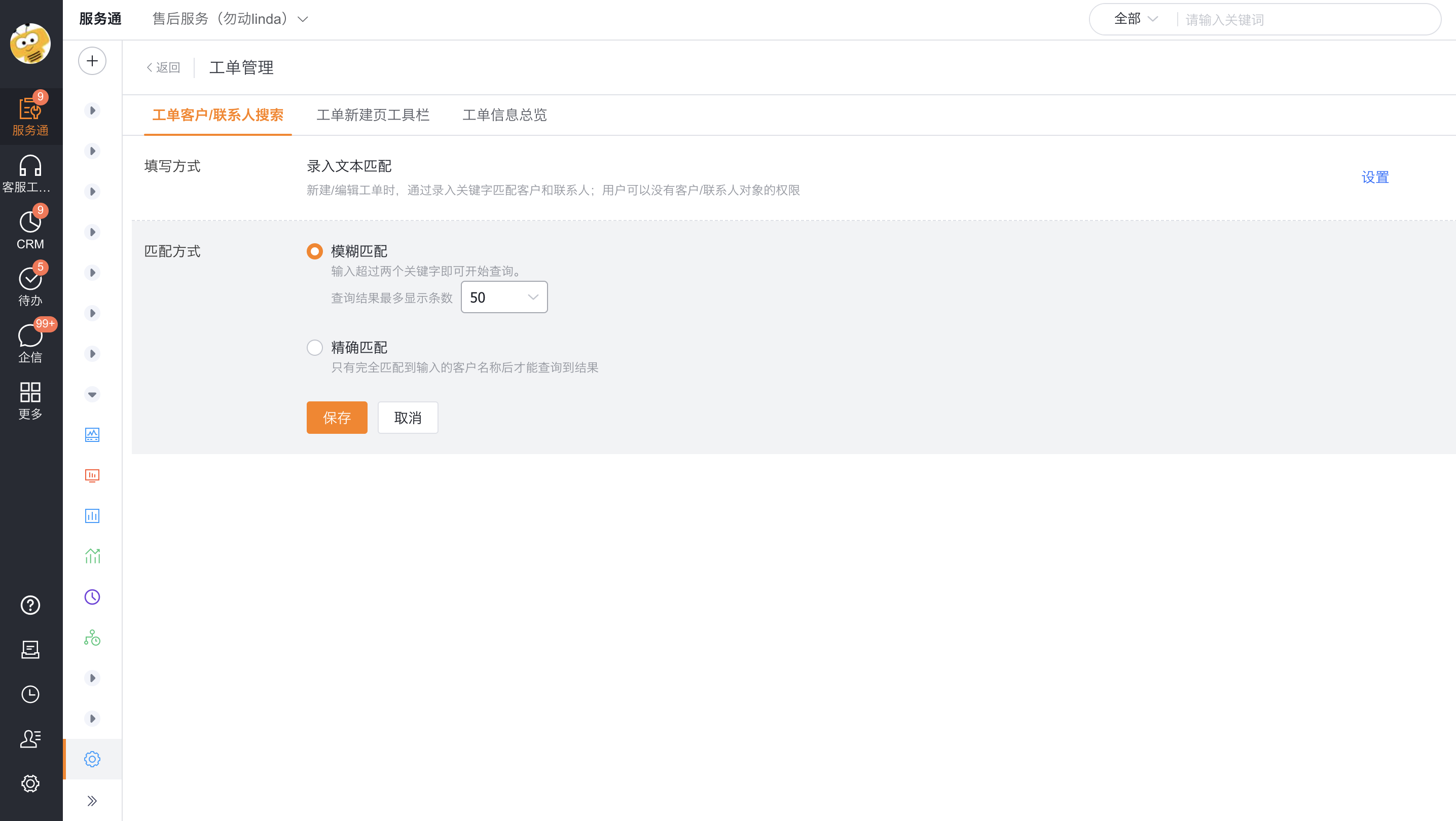Click the keyword search input field
1456x821 pixels.
coord(1308,20)
